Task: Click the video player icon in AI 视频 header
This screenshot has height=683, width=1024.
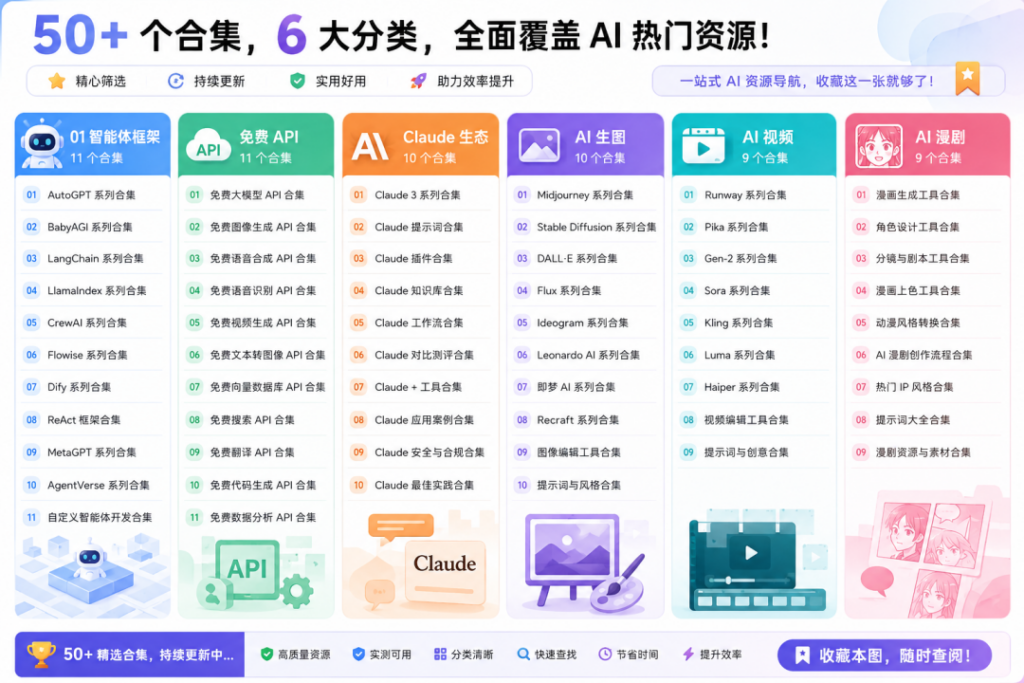Action: tap(703, 145)
